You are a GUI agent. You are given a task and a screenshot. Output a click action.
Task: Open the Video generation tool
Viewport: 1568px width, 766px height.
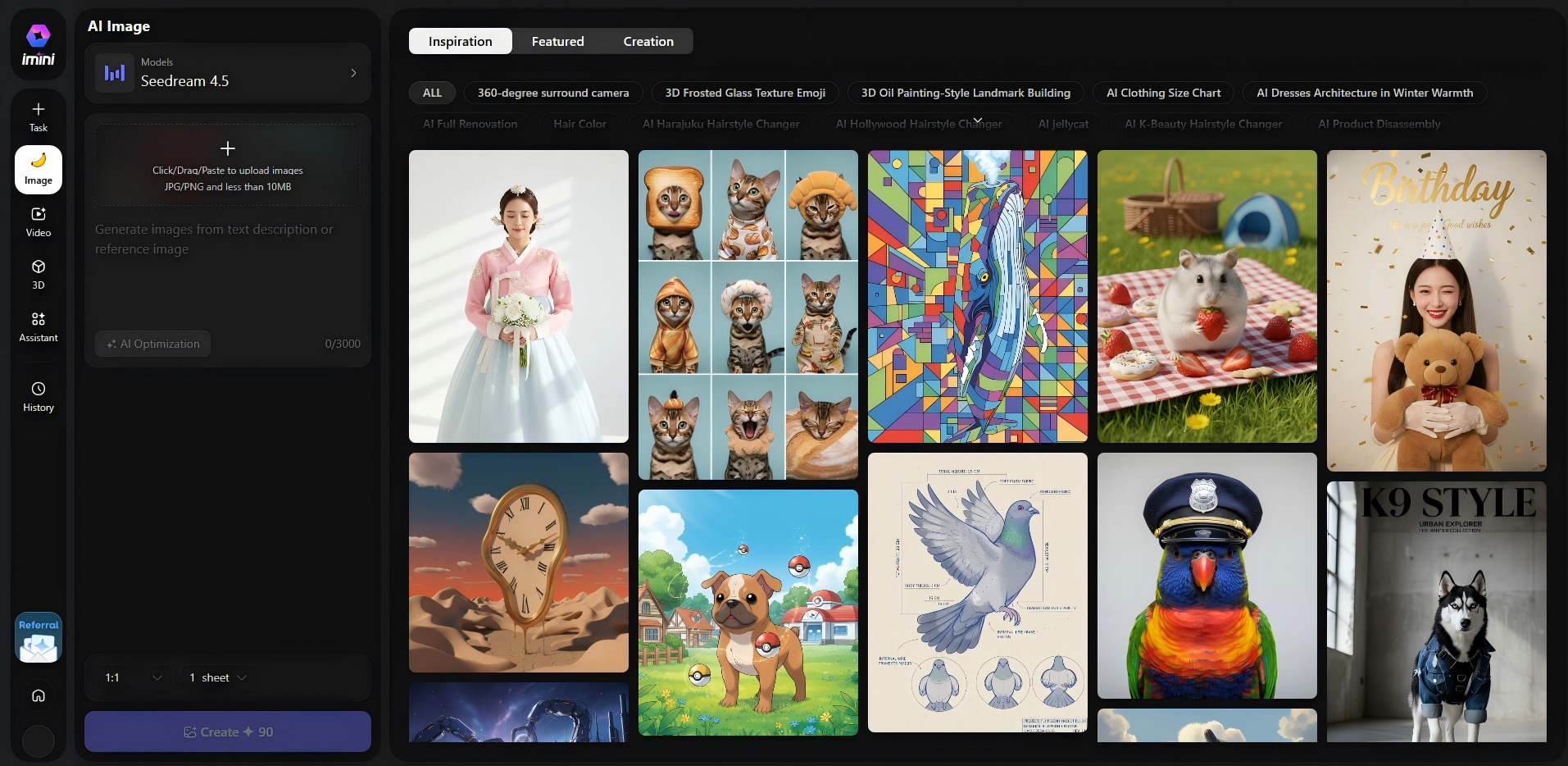[x=38, y=222]
